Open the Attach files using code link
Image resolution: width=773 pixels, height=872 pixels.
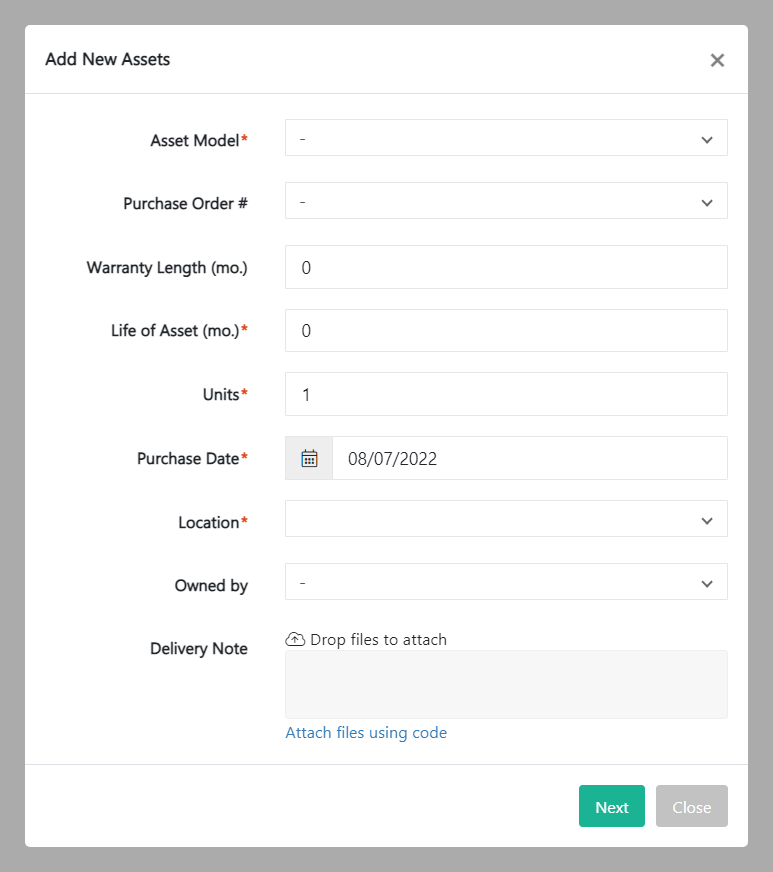[366, 733]
